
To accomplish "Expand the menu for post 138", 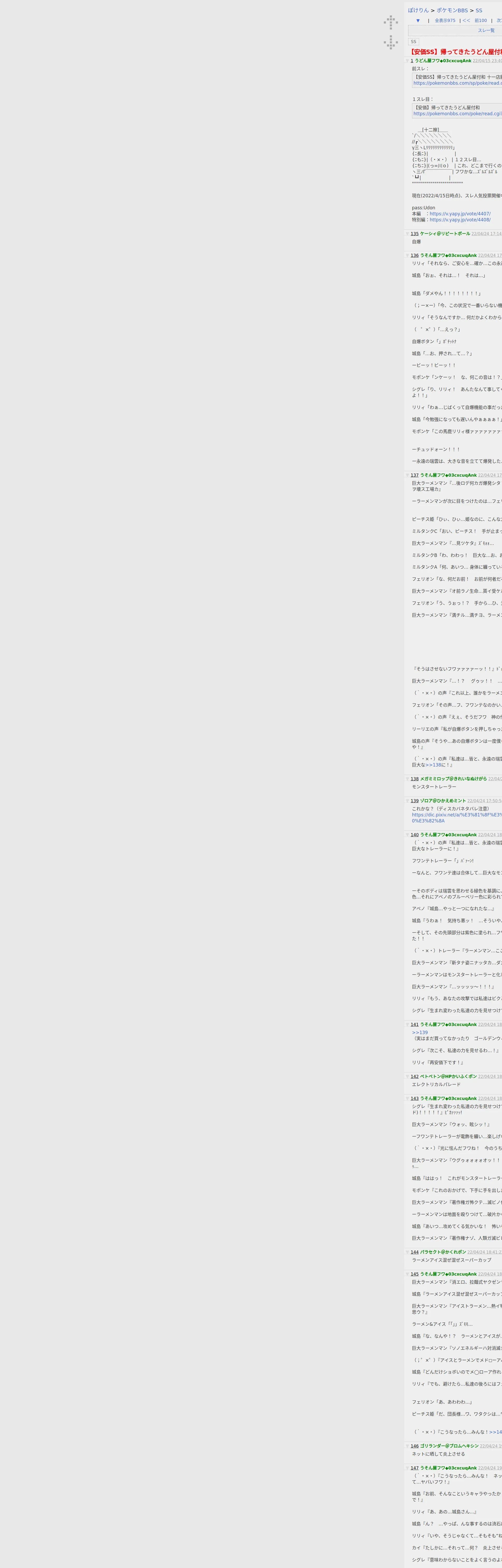I will click(x=408, y=779).
